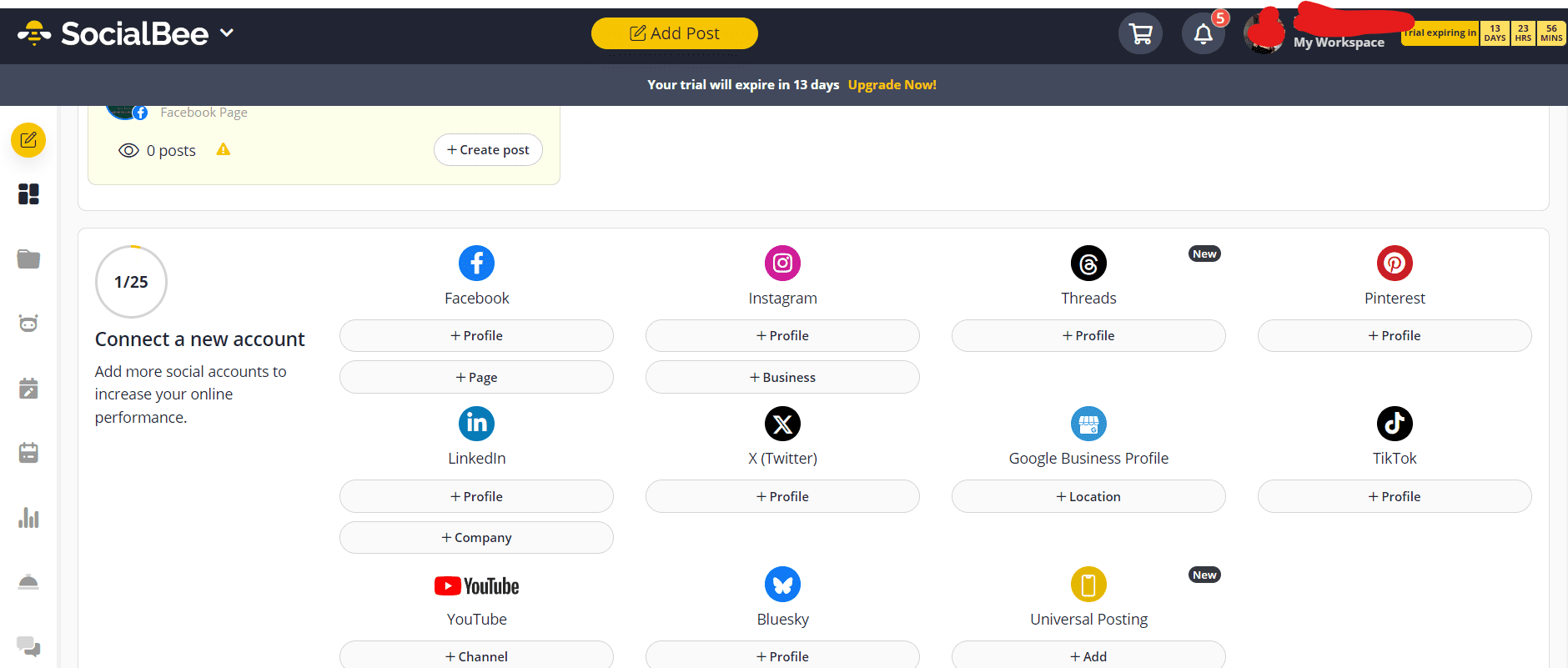Click the Upgrade Now! link
Image resolution: width=1568 pixels, height=668 pixels.
(x=892, y=85)
